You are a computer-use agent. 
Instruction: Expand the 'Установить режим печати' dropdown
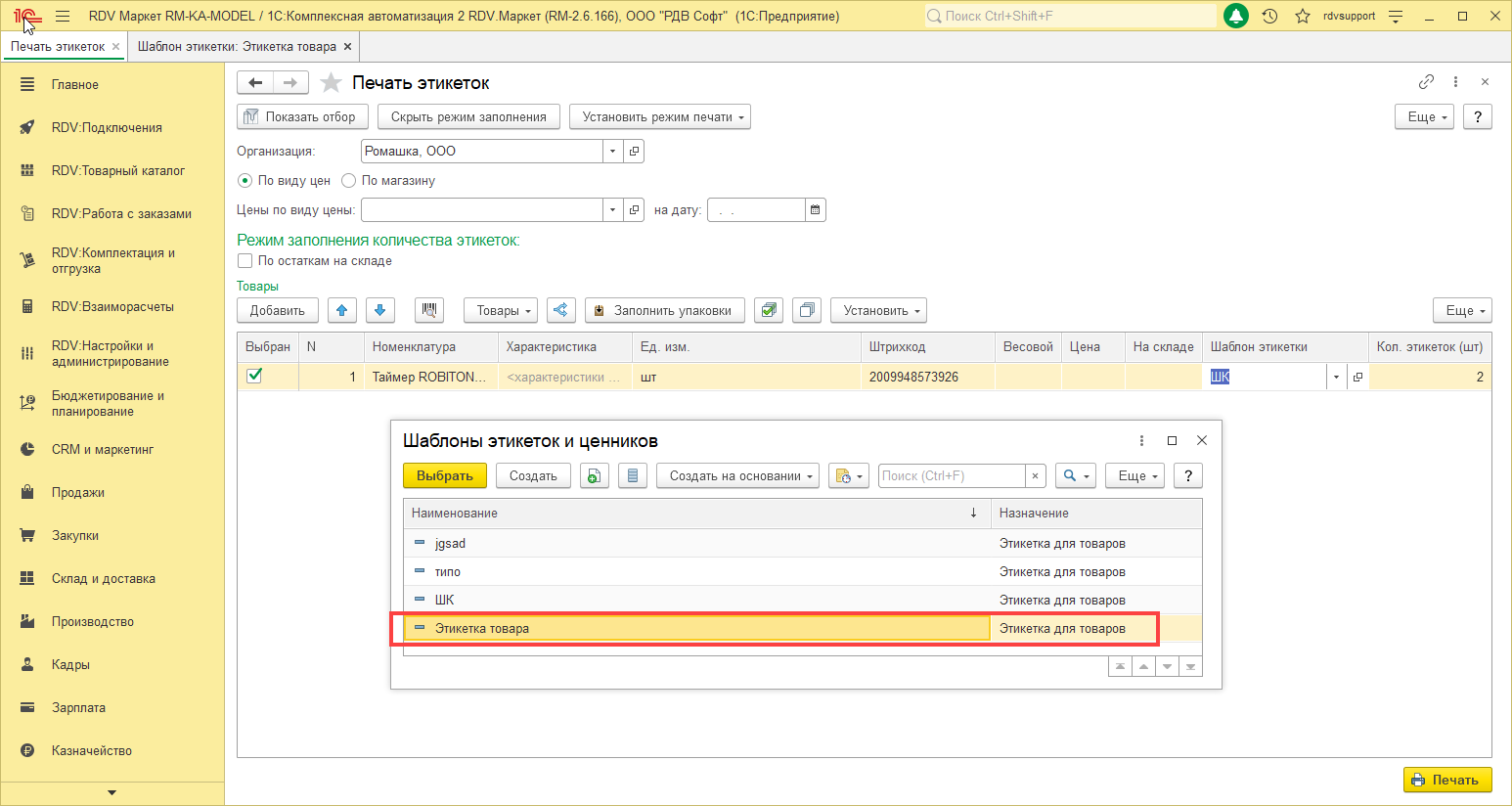[x=660, y=117]
